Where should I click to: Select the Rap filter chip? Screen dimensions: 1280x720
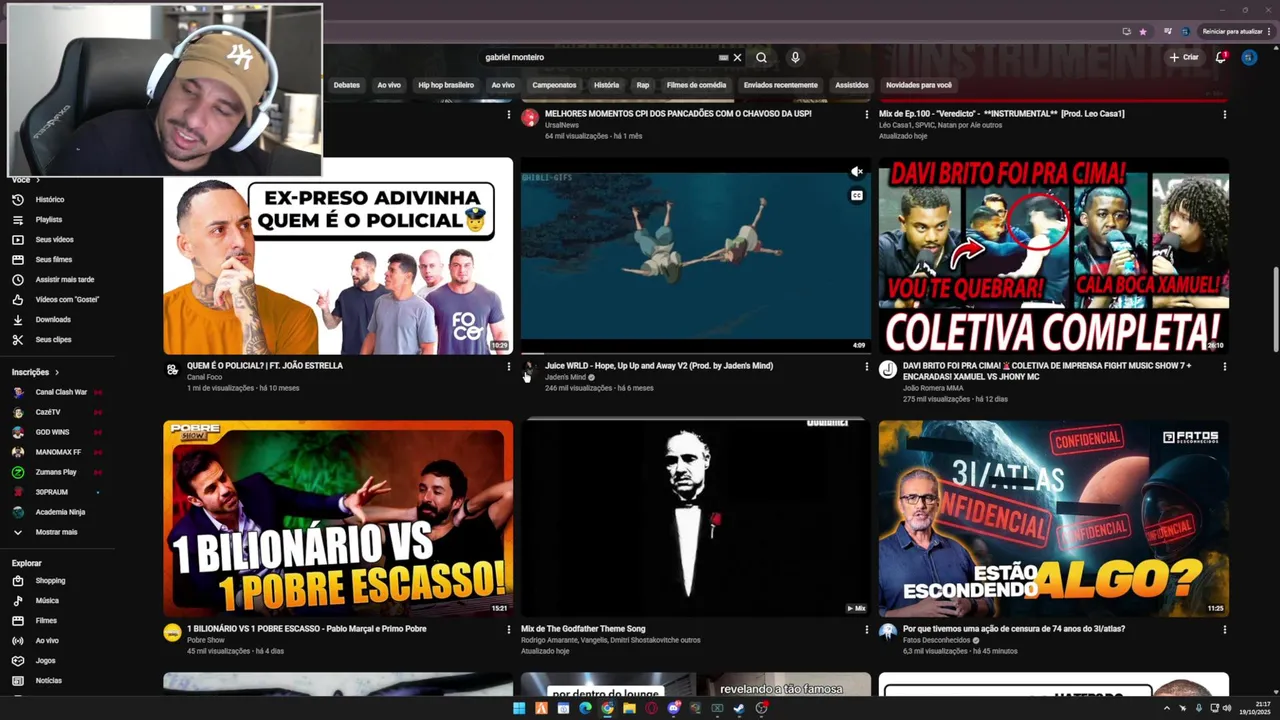click(643, 85)
